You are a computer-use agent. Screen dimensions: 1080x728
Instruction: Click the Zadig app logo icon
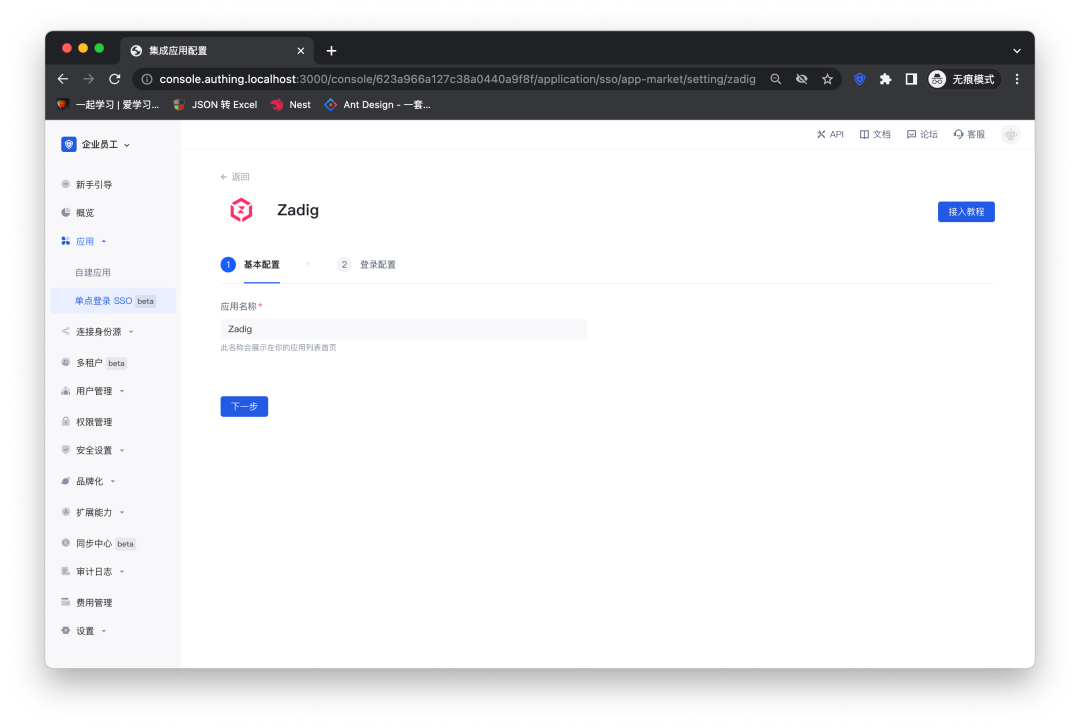(241, 210)
